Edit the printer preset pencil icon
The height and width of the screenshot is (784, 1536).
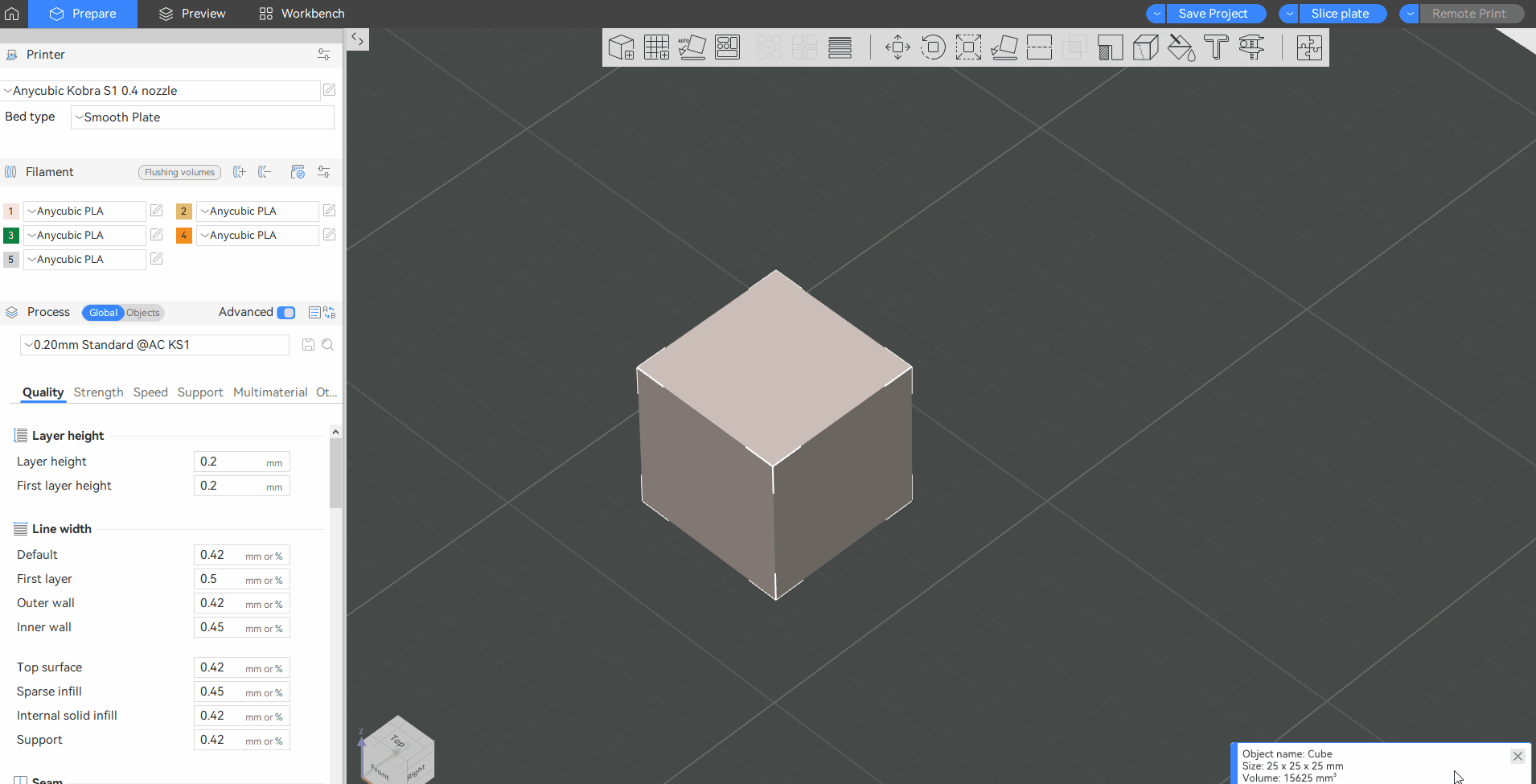[x=330, y=90]
